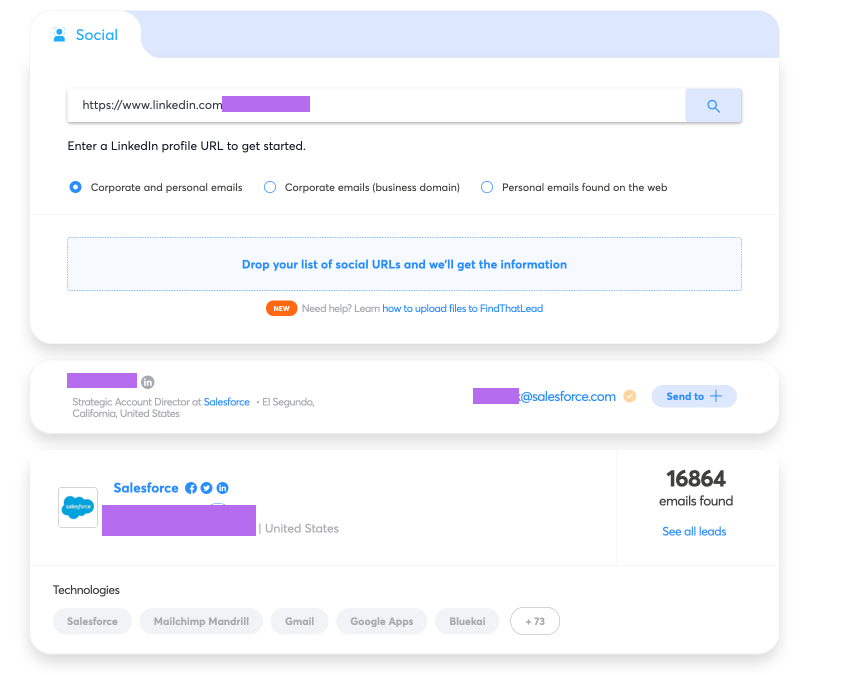Image resolution: width=841 pixels, height=675 pixels.
Task: Click the Mailchimp Mandrill technology tag
Action: pos(201,621)
